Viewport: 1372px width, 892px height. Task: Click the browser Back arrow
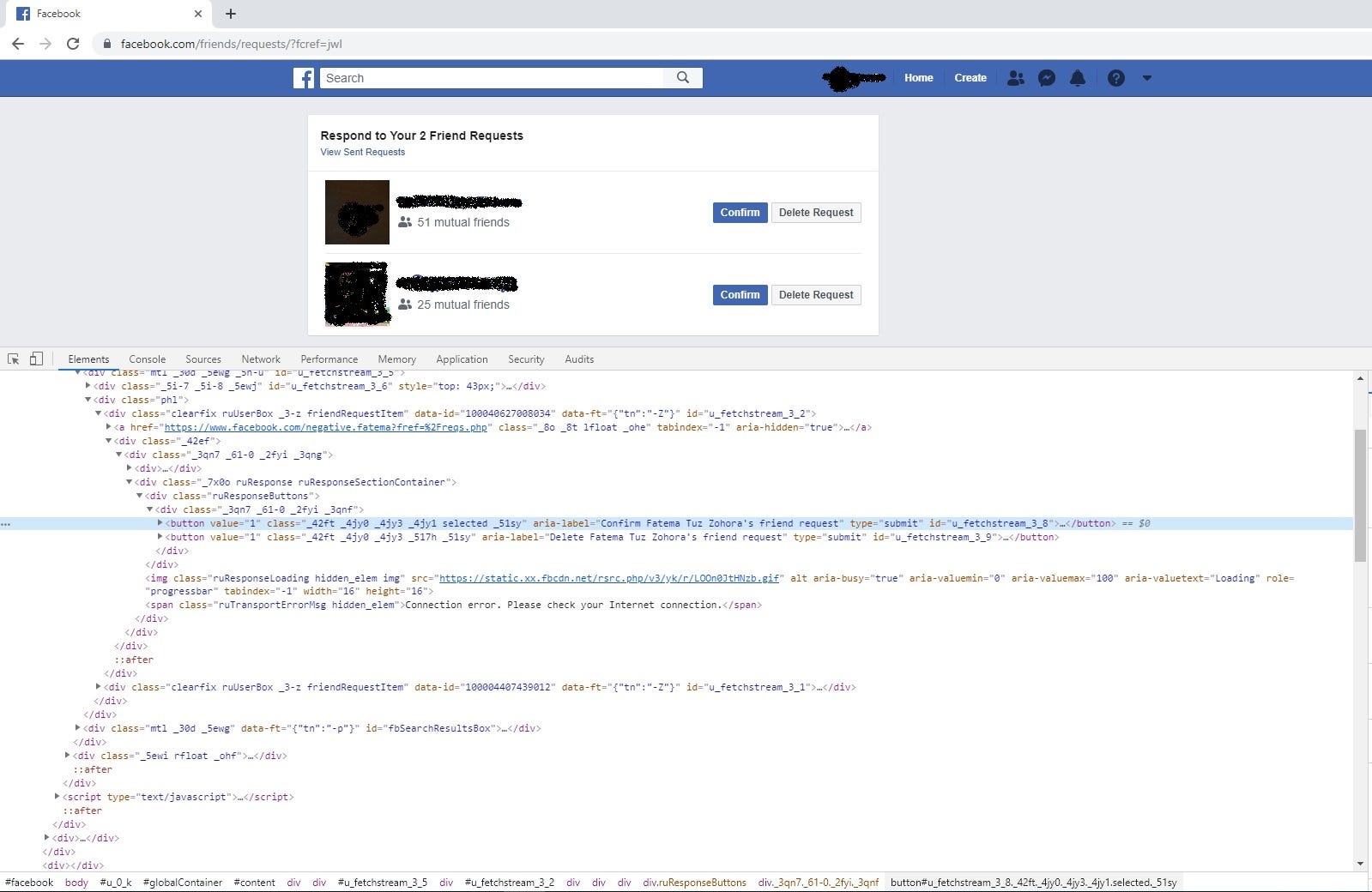tap(18, 44)
